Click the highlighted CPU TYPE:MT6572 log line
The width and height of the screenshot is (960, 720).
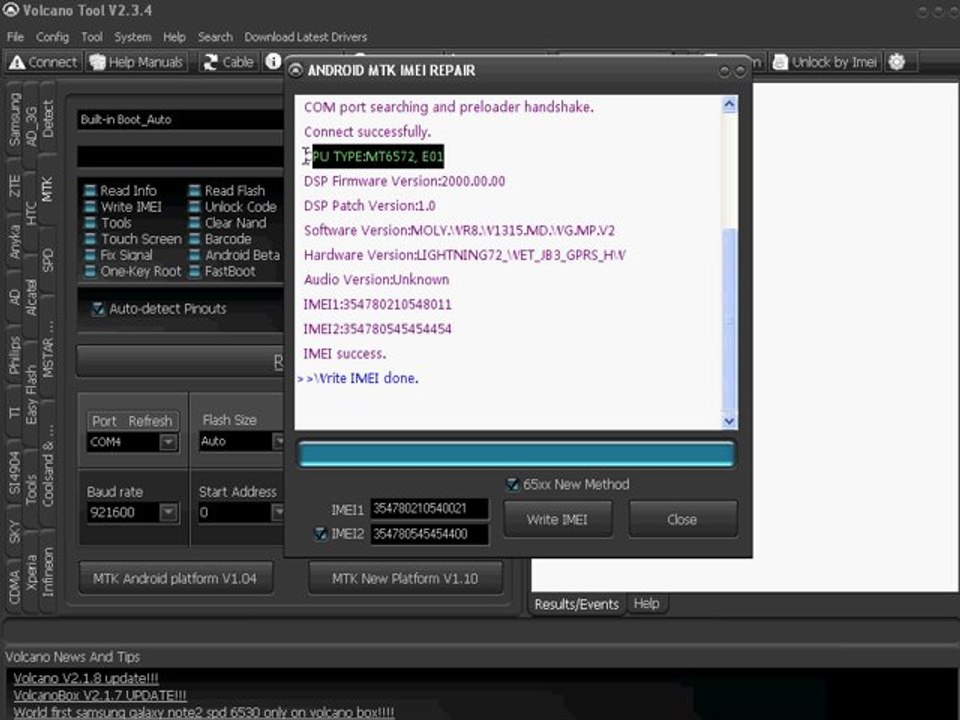378,156
